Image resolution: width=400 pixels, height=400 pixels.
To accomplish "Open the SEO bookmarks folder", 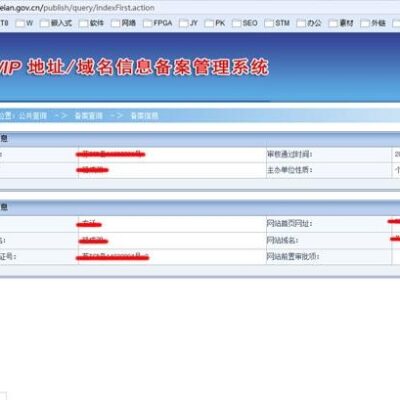I will 245,23.
